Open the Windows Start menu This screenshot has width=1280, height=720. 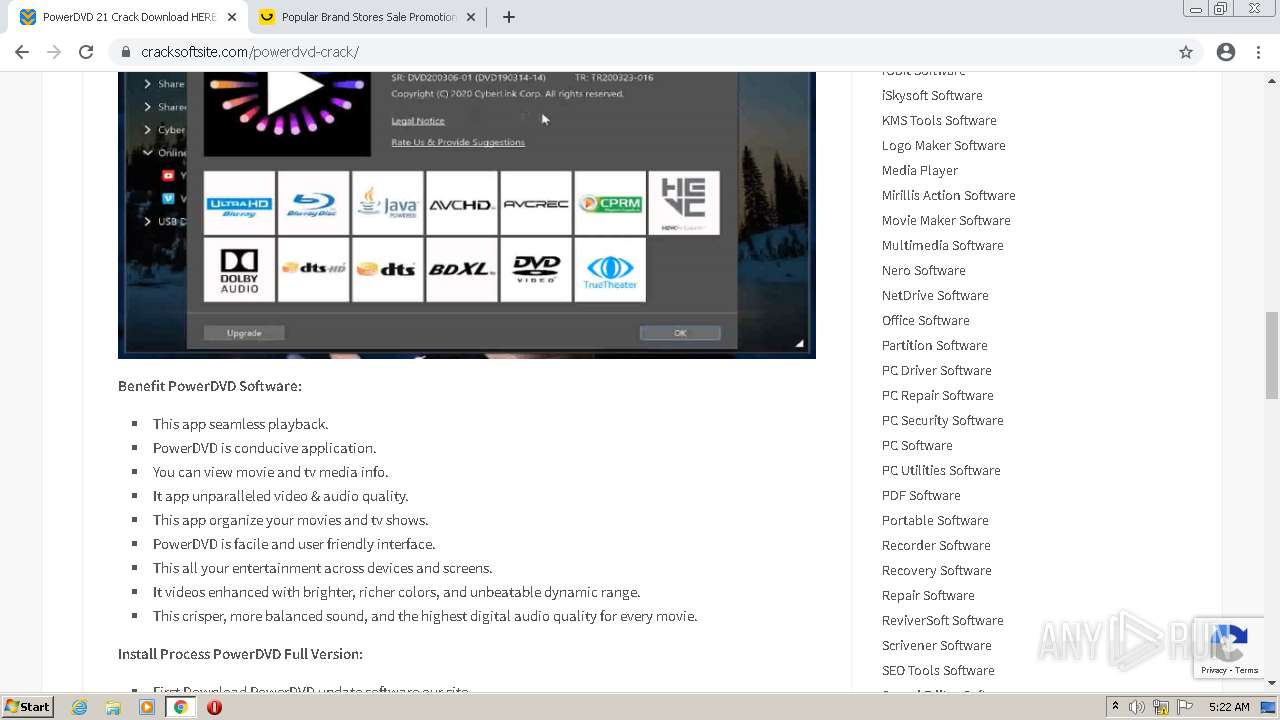pos(27,707)
